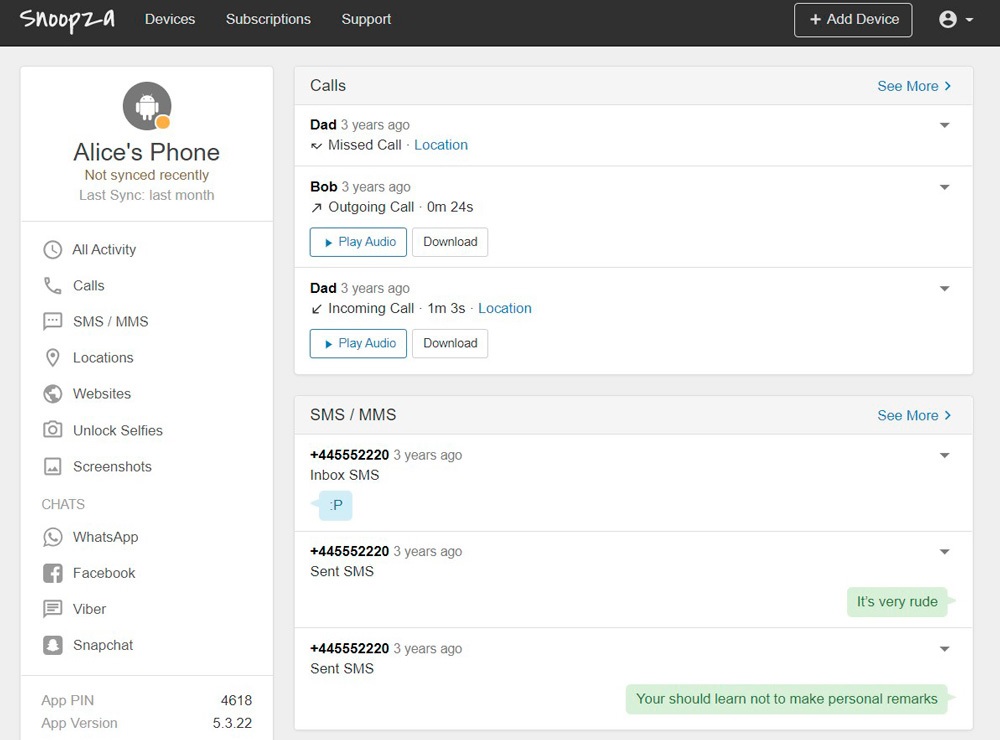Select the Screenshots image icon
Viewport: 1000px width, 740px height.
(53, 467)
